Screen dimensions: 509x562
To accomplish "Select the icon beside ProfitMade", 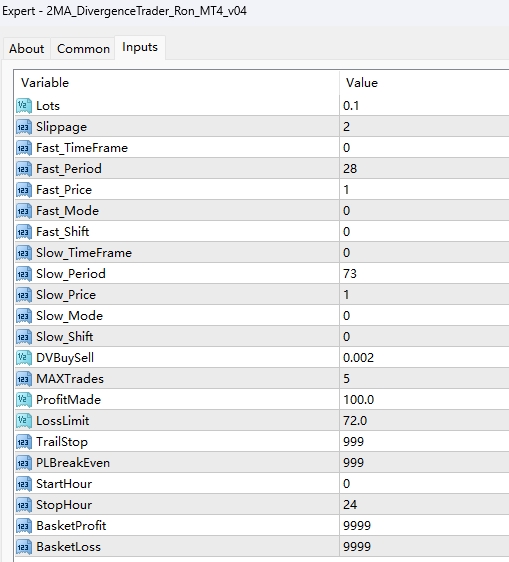I will [x=24, y=400].
